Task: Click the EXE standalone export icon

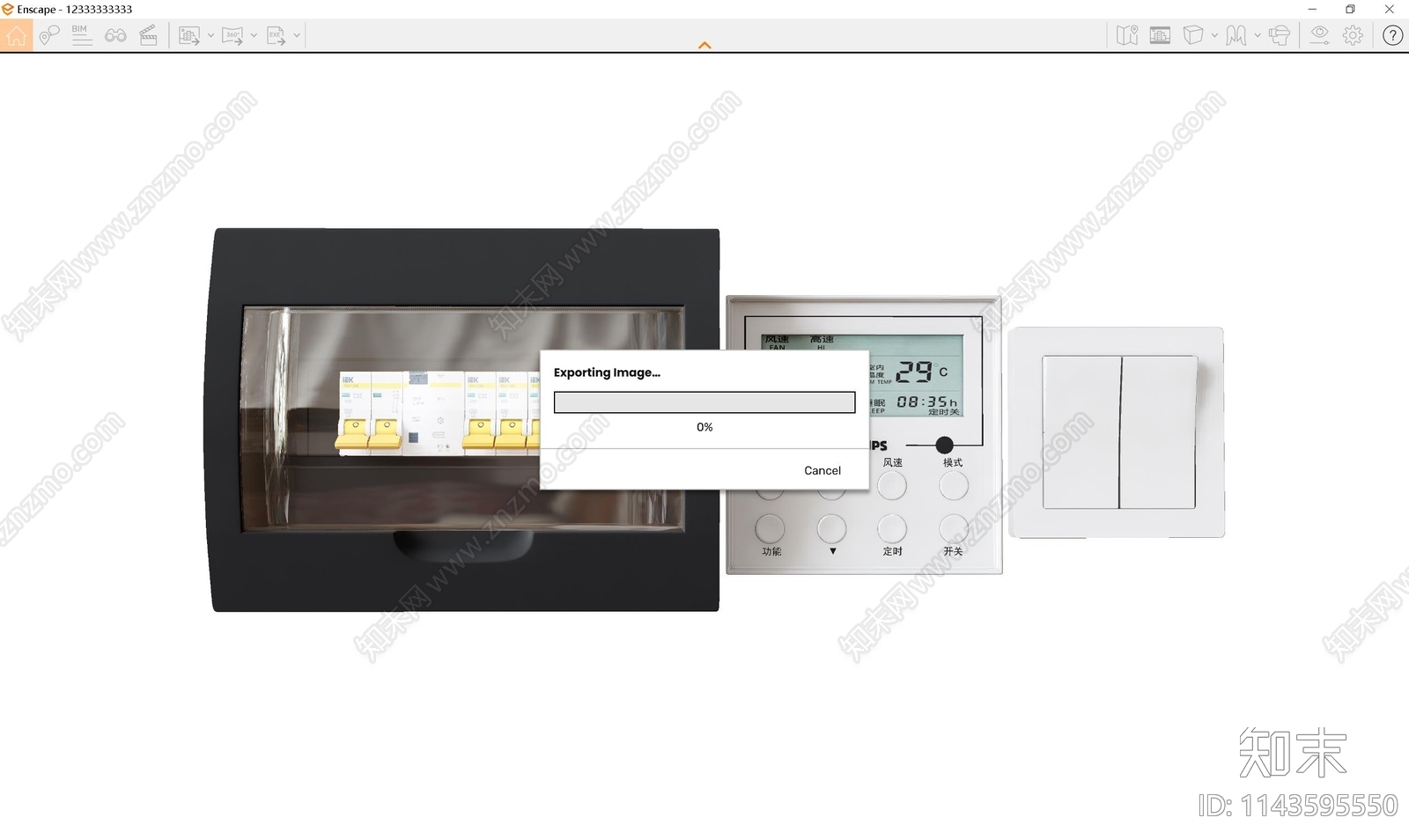Action: tap(276, 35)
